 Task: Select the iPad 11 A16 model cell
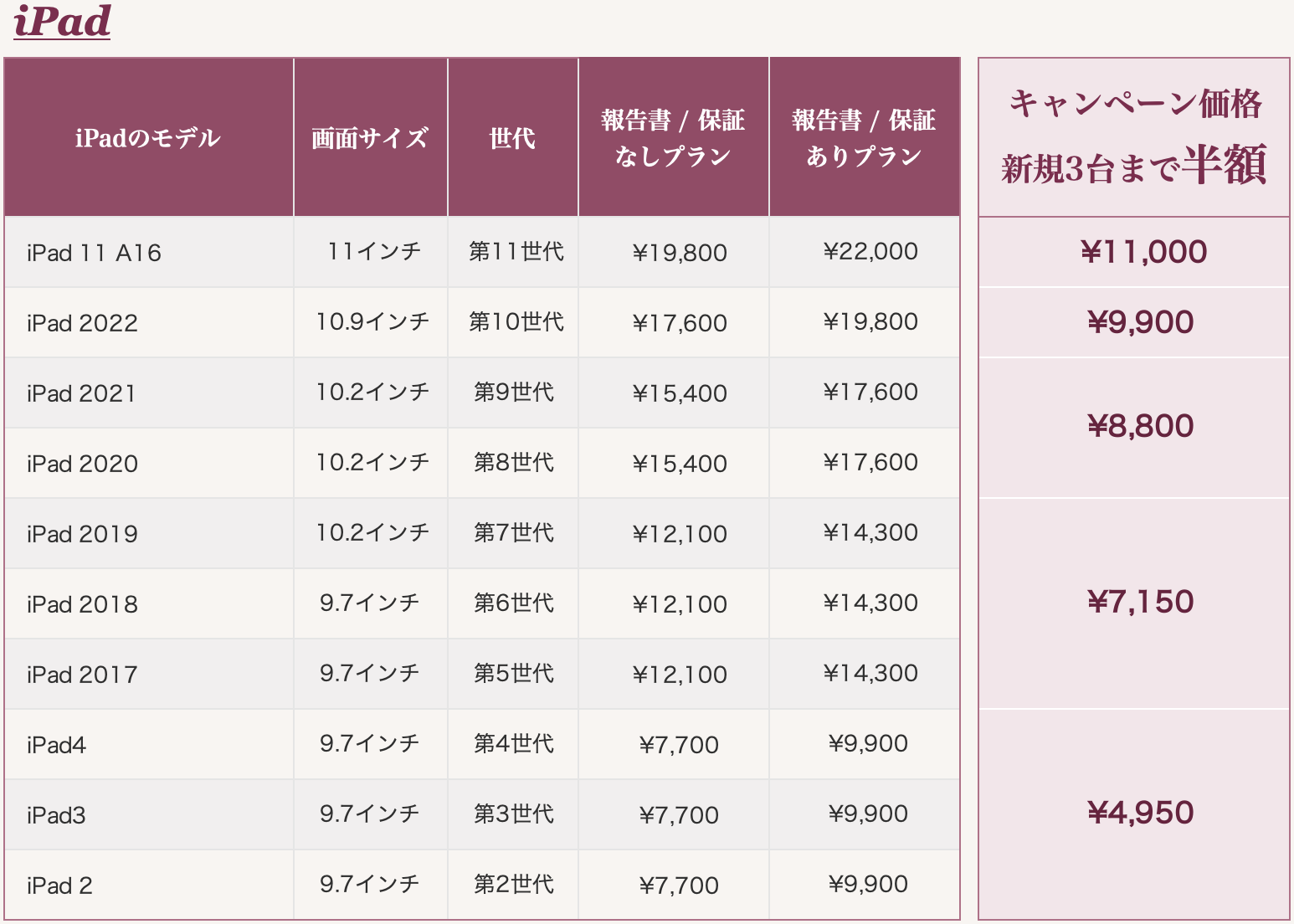coord(149,252)
